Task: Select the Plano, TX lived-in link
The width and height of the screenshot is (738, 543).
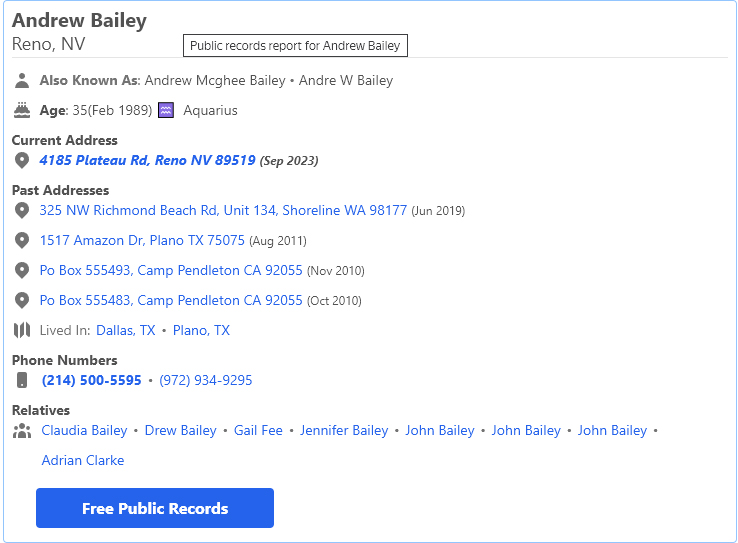Action: pos(201,330)
